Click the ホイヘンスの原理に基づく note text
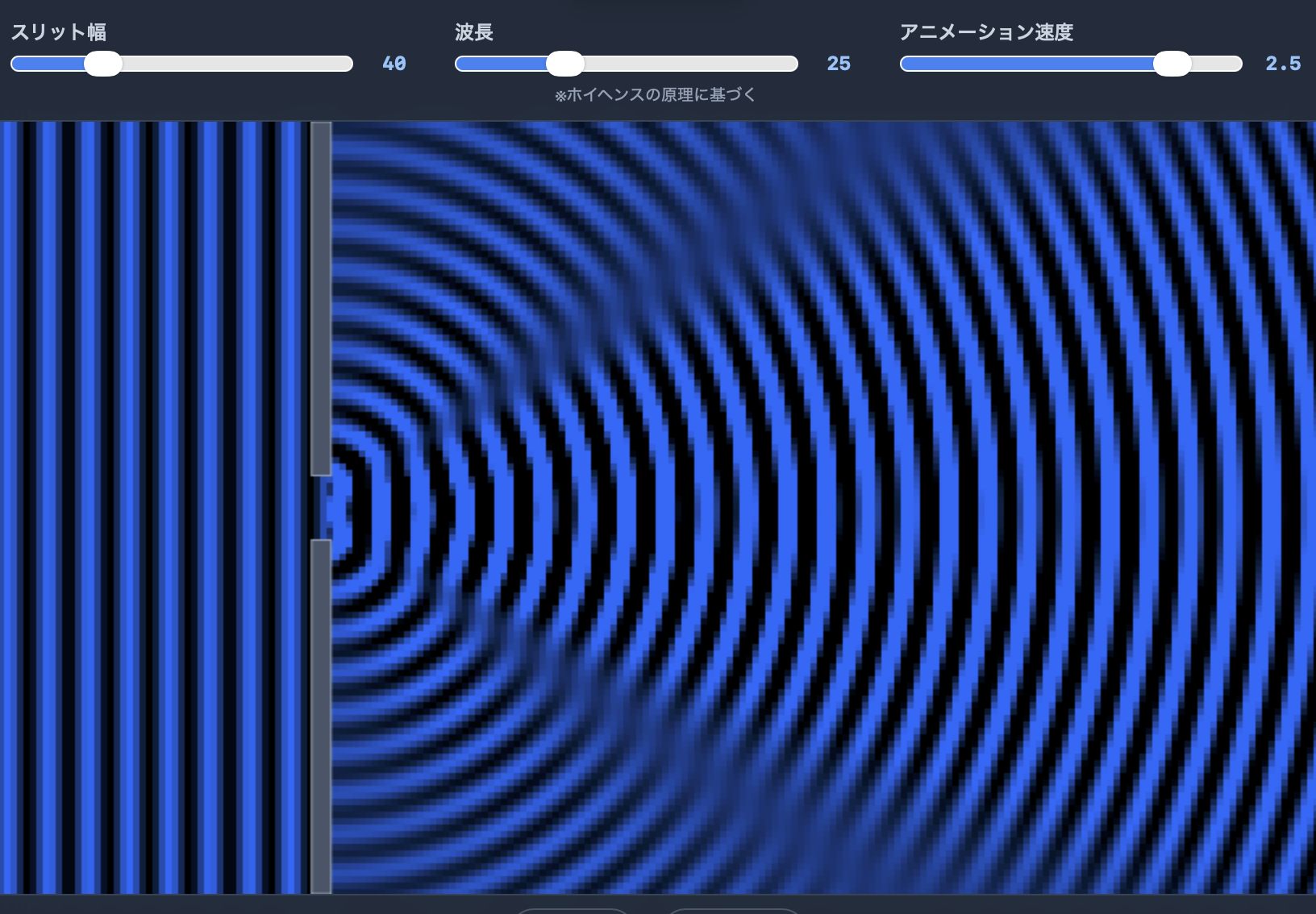The width and height of the screenshot is (1316, 914). pyautogui.click(x=655, y=95)
